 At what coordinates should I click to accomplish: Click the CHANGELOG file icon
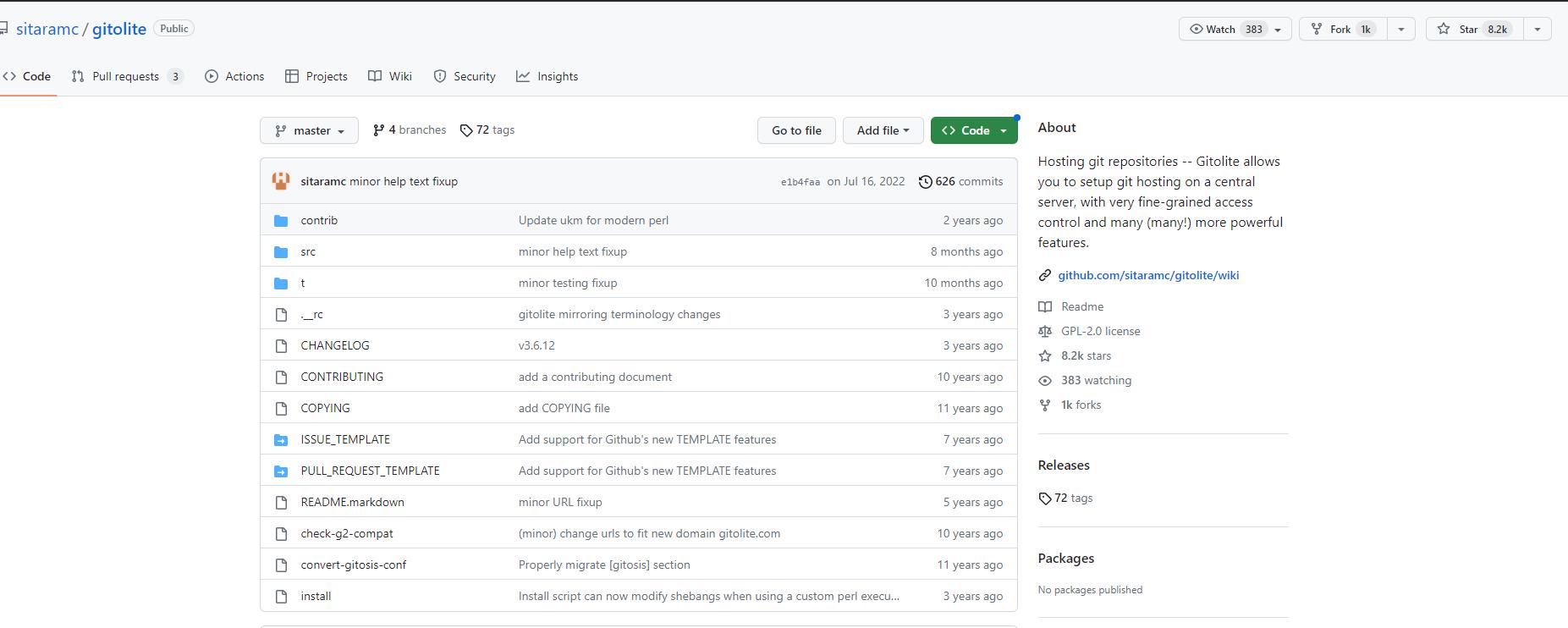281,346
